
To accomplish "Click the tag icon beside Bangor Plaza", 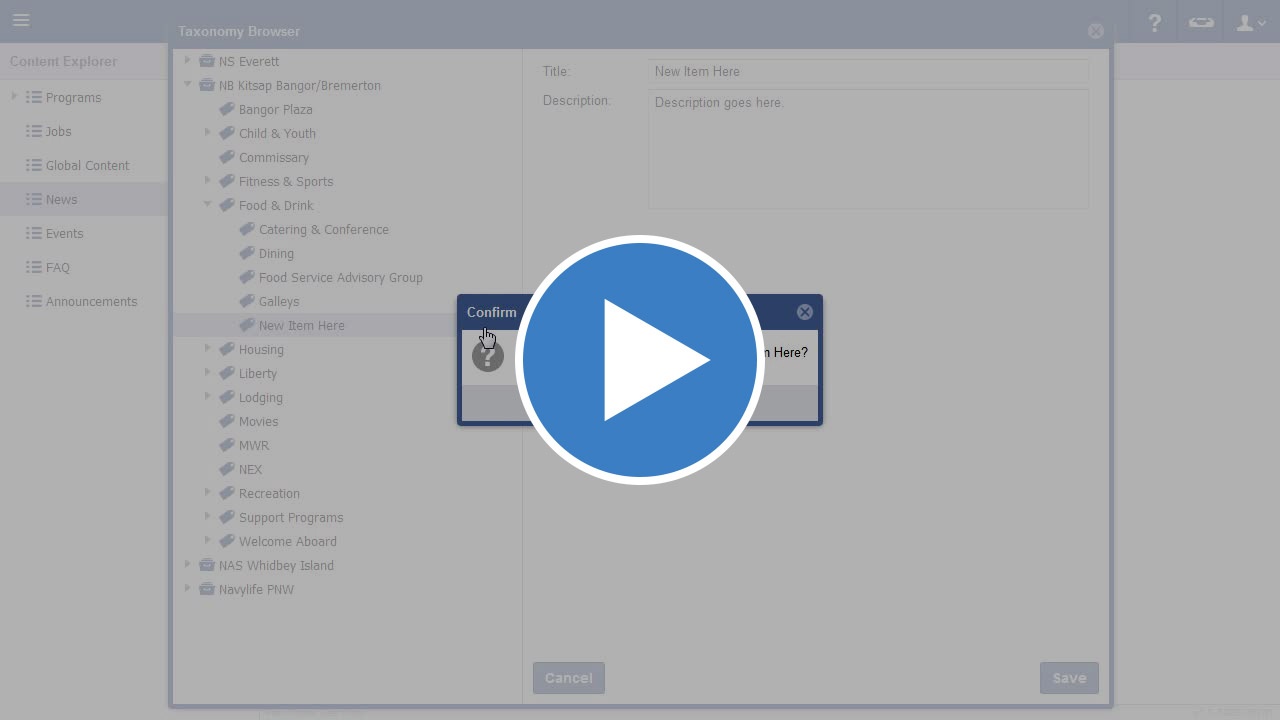I will point(227,109).
